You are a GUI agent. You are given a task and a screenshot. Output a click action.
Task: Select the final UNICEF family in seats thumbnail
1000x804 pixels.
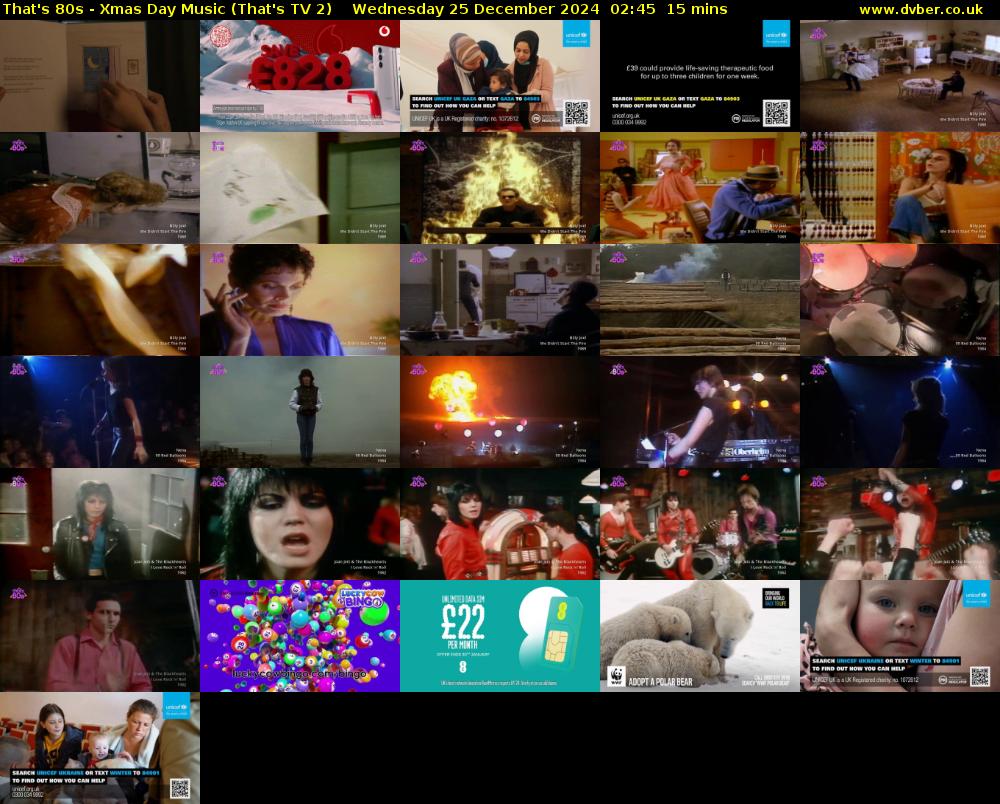pos(99,748)
